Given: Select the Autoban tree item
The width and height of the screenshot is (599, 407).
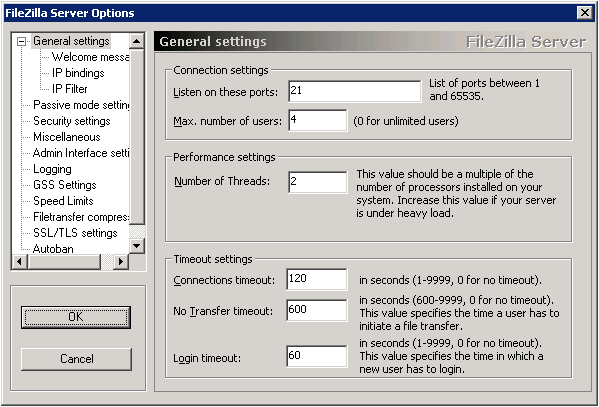Looking at the screenshot, I should coord(53,249).
